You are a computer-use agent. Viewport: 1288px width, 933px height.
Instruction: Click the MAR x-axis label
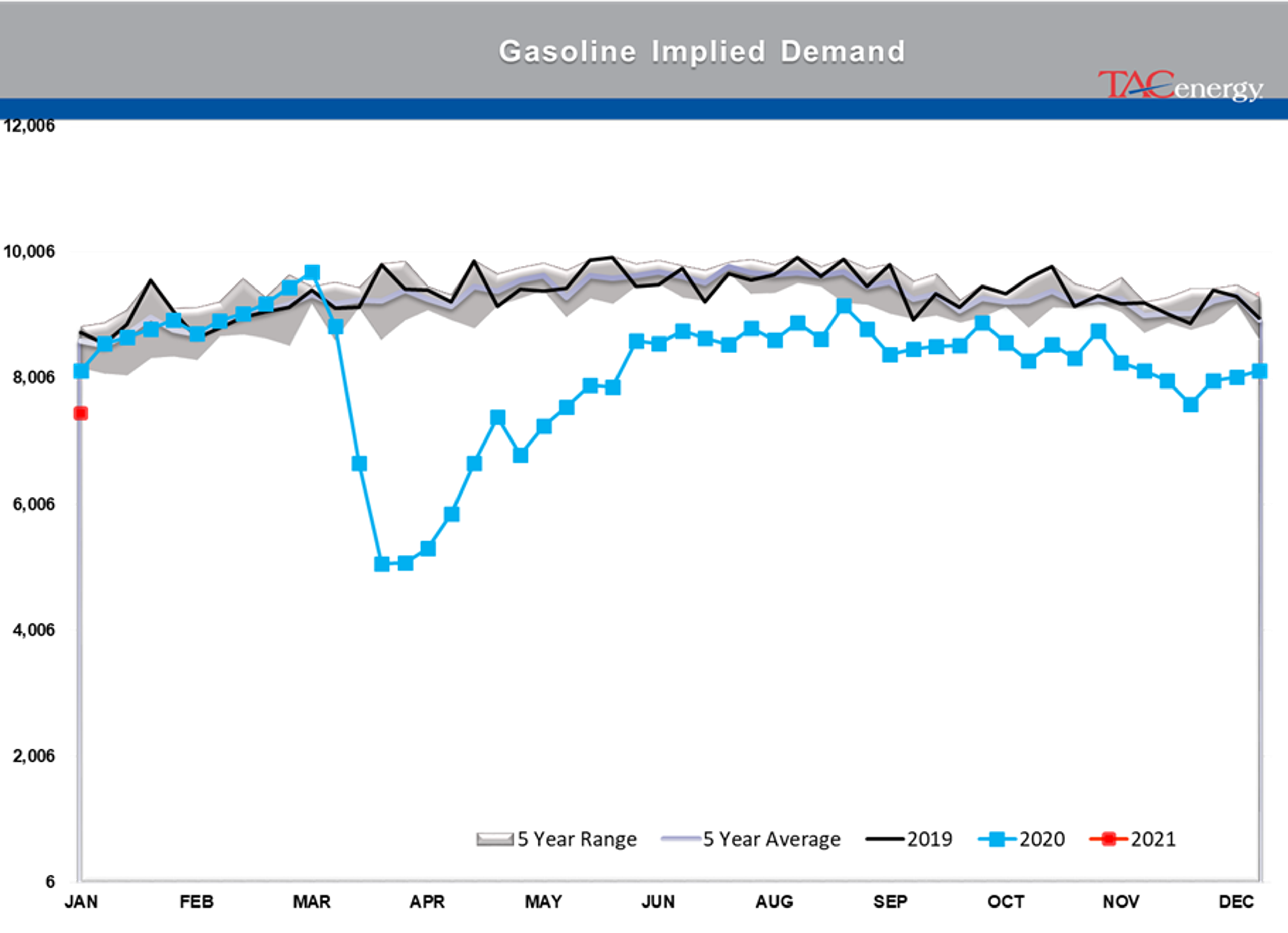[x=312, y=902]
